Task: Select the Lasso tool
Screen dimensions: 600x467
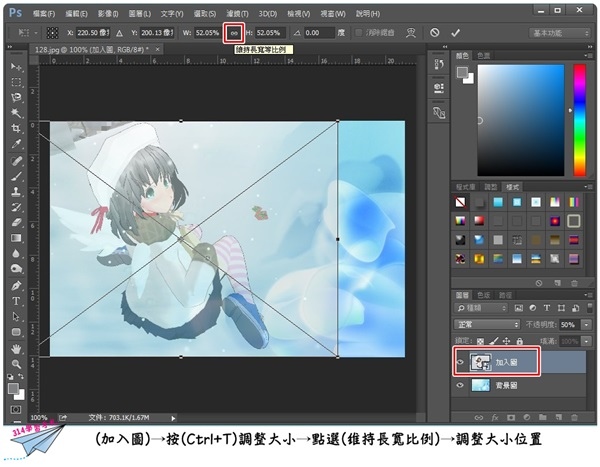Action: [x=16, y=98]
